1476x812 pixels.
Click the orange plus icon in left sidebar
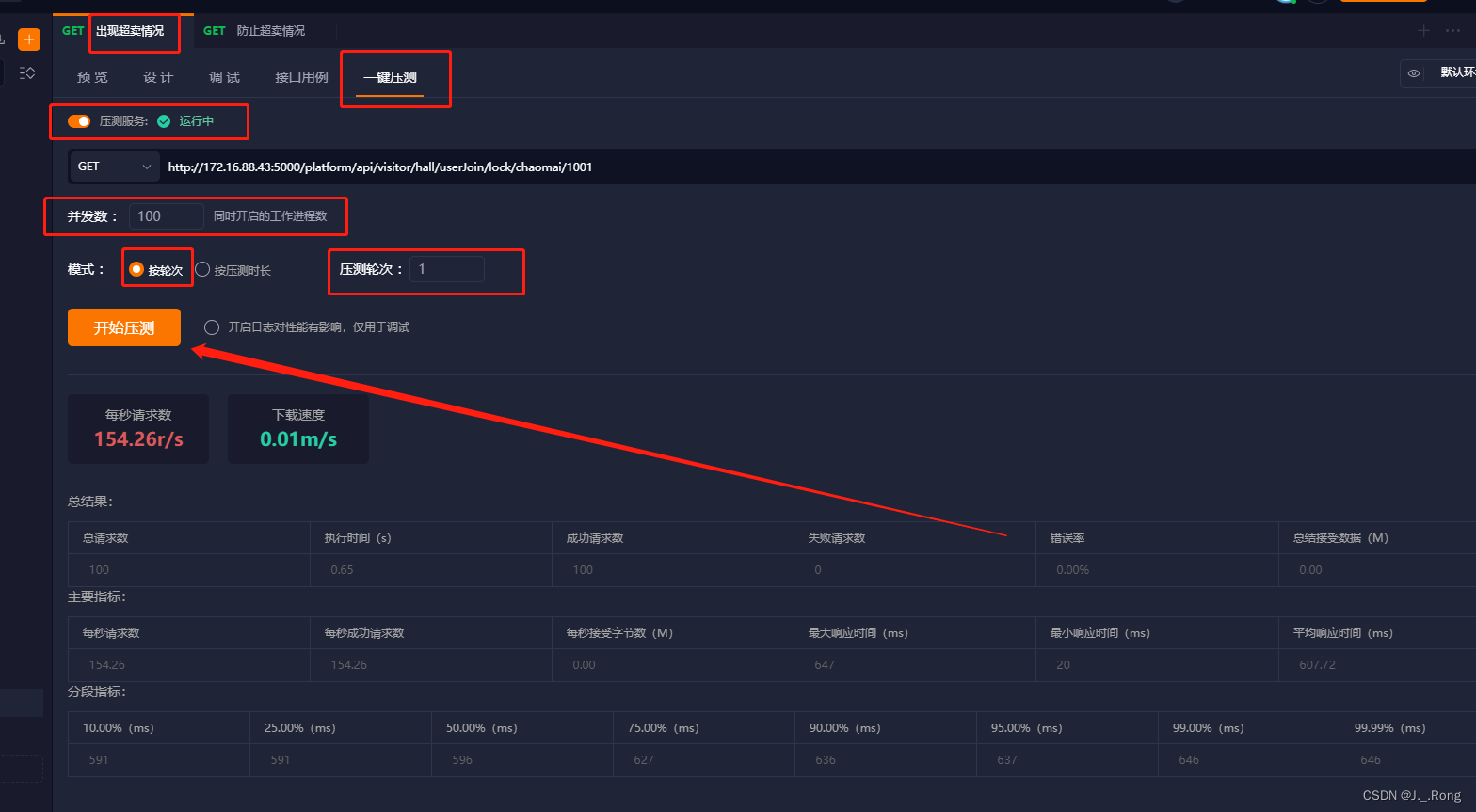click(29, 40)
